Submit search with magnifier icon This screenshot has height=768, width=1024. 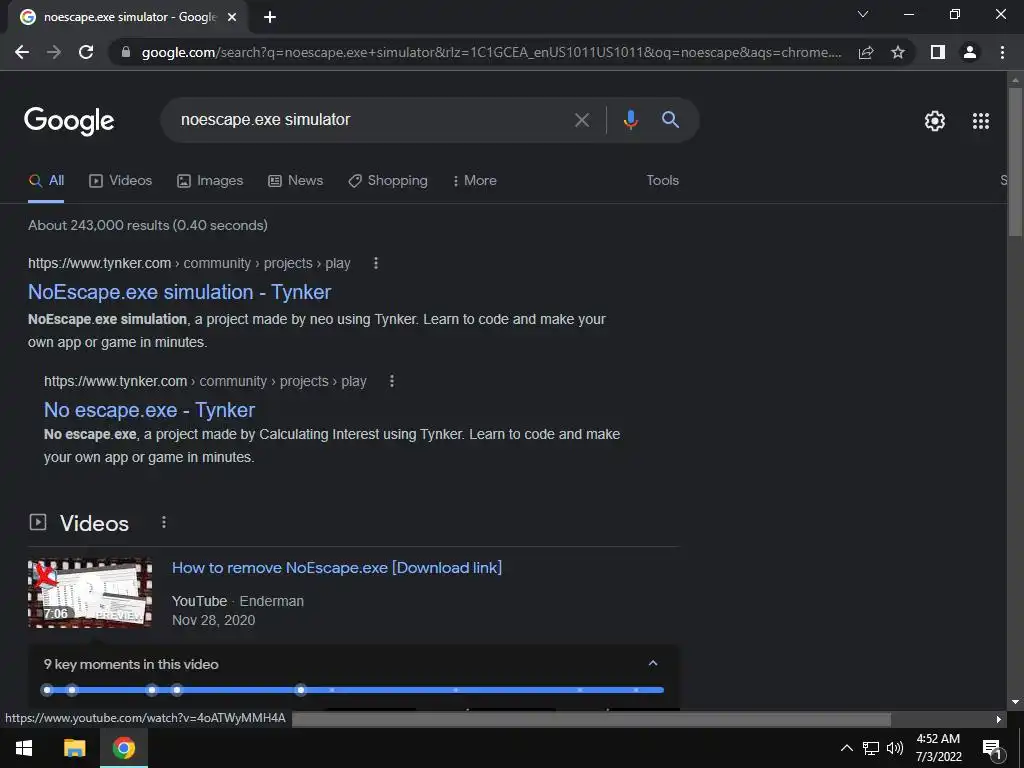[x=671, y=120]
